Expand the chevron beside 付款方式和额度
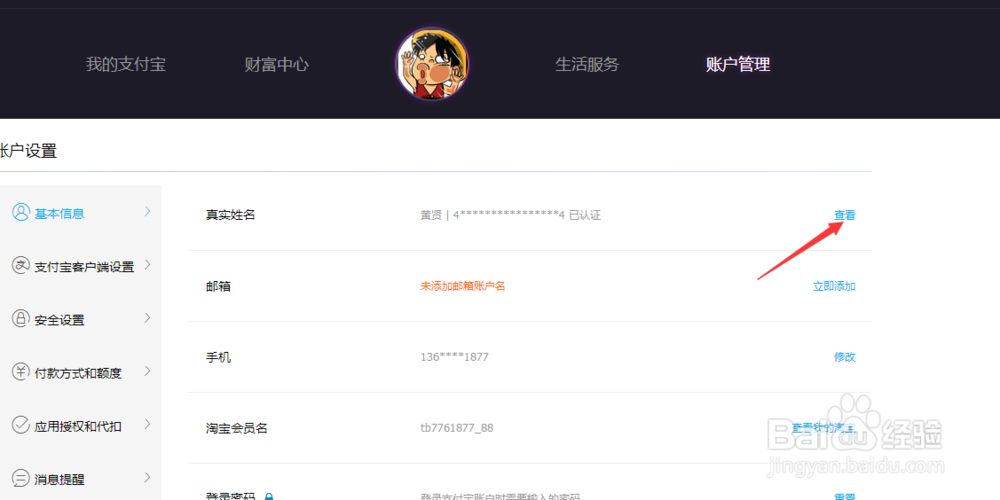This screenshot has width=1000, height=500. coord(148,371)
